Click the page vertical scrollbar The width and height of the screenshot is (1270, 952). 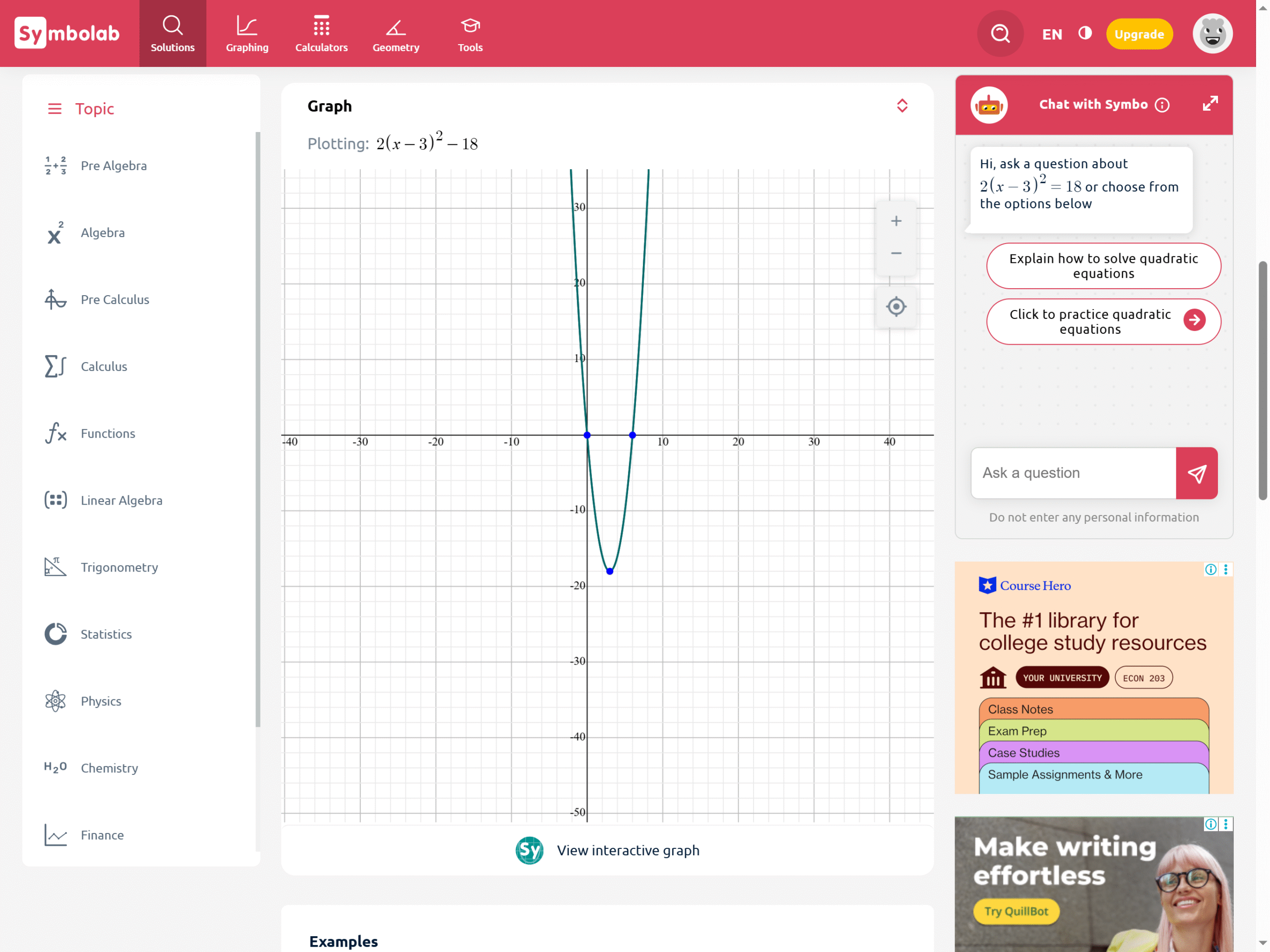click(x=1263, y=381)
